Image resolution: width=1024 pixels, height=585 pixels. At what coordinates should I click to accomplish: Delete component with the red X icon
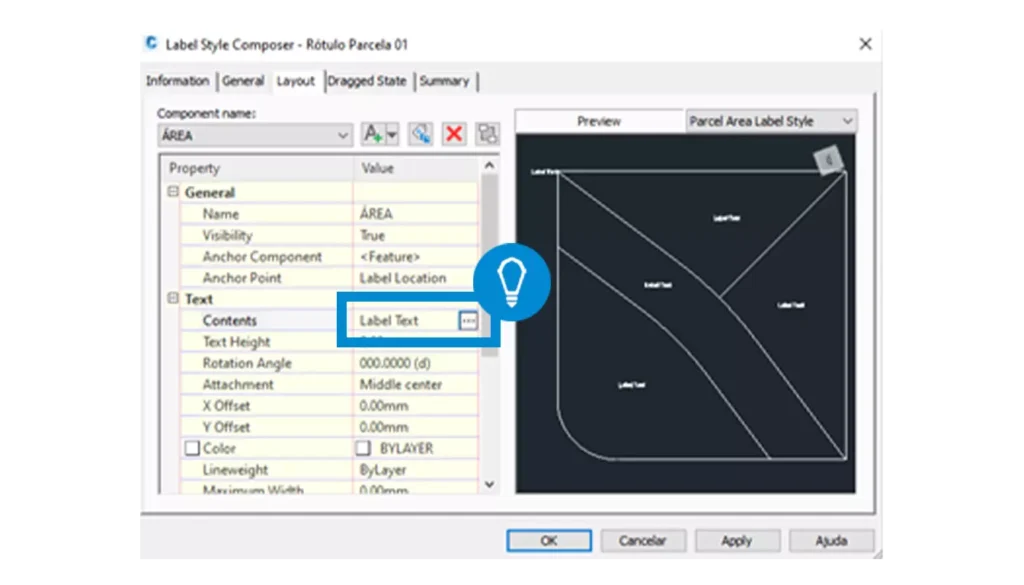tap(454, 134)
